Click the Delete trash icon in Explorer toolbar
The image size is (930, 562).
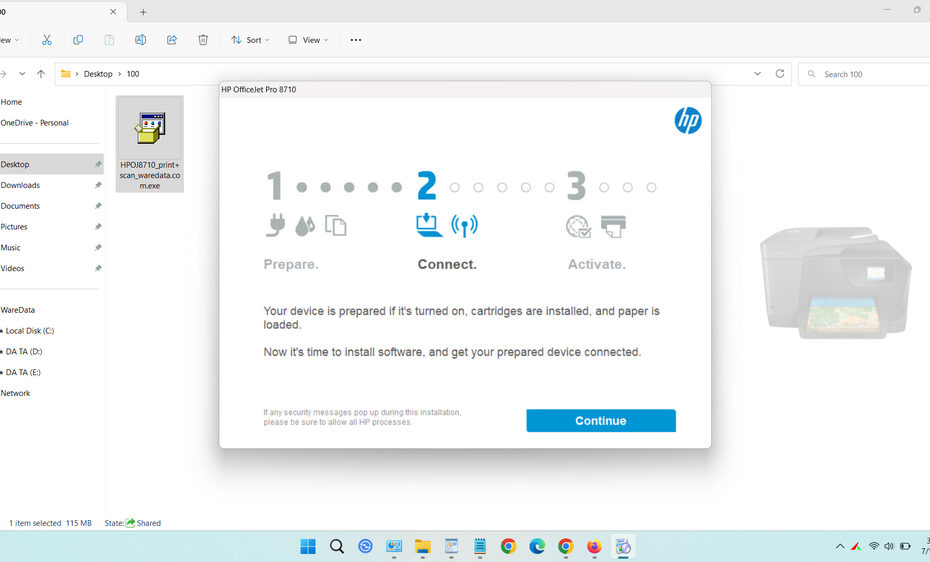click(x=203, y=40)
